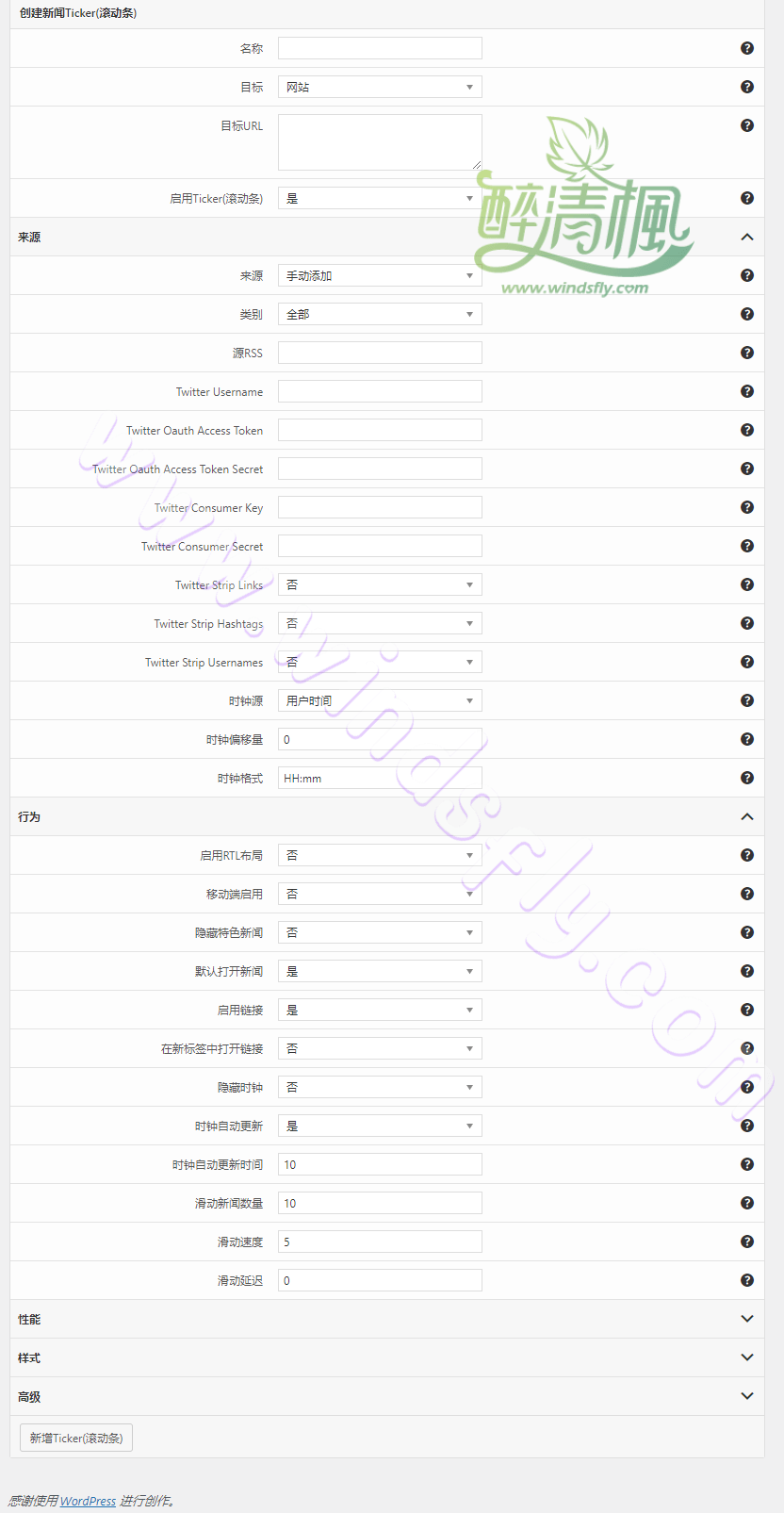
Task: Open the 来源 dropdown showing 手动添加
Action: 380,275
